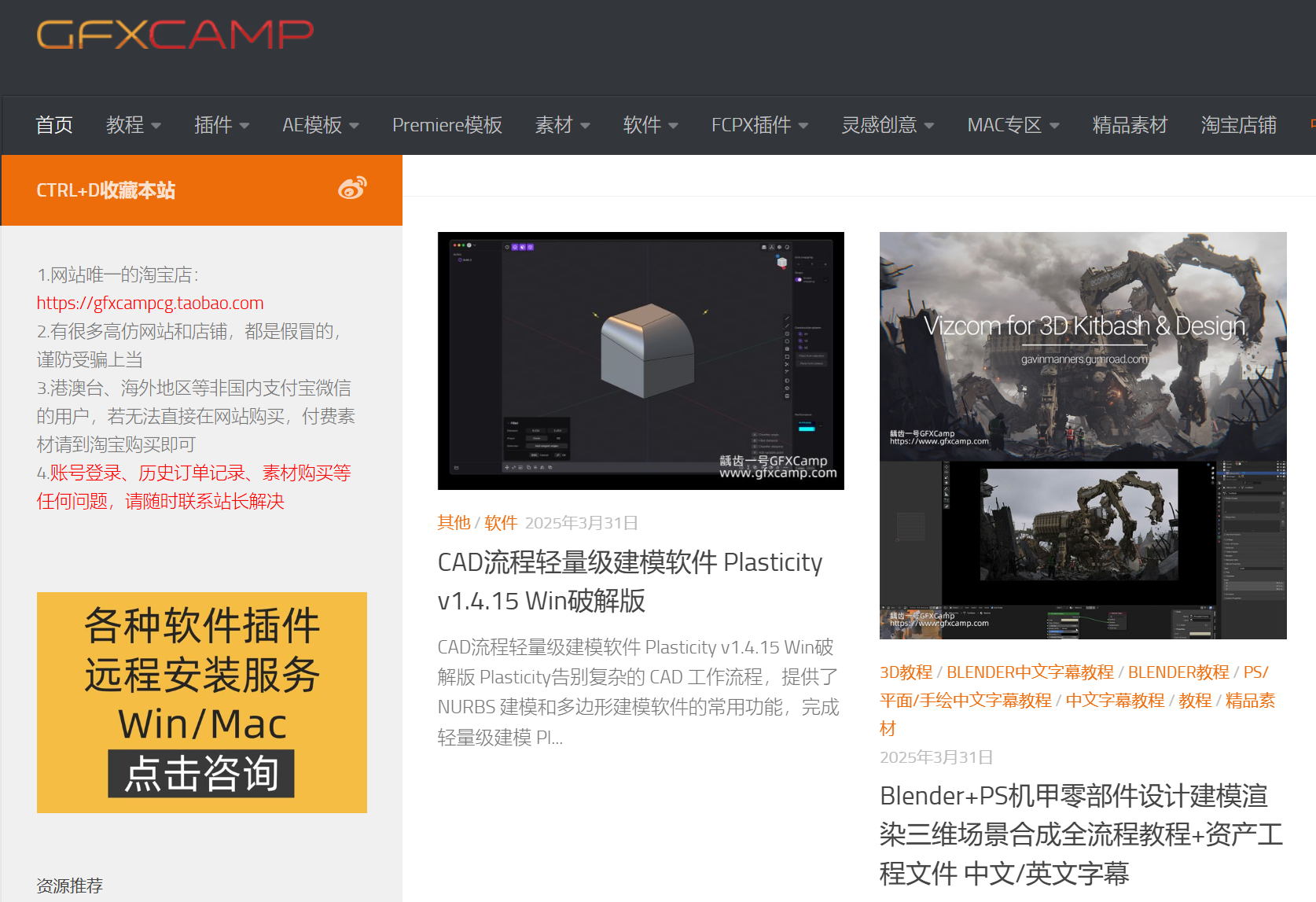
Task: Click the Plasticity article excerpt paragraph
Action: point(638,692)
